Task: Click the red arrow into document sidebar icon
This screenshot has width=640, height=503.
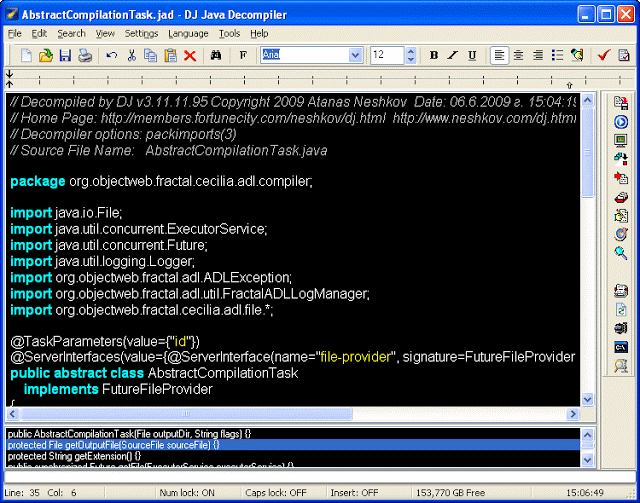Action: click(x=621, y=178)
